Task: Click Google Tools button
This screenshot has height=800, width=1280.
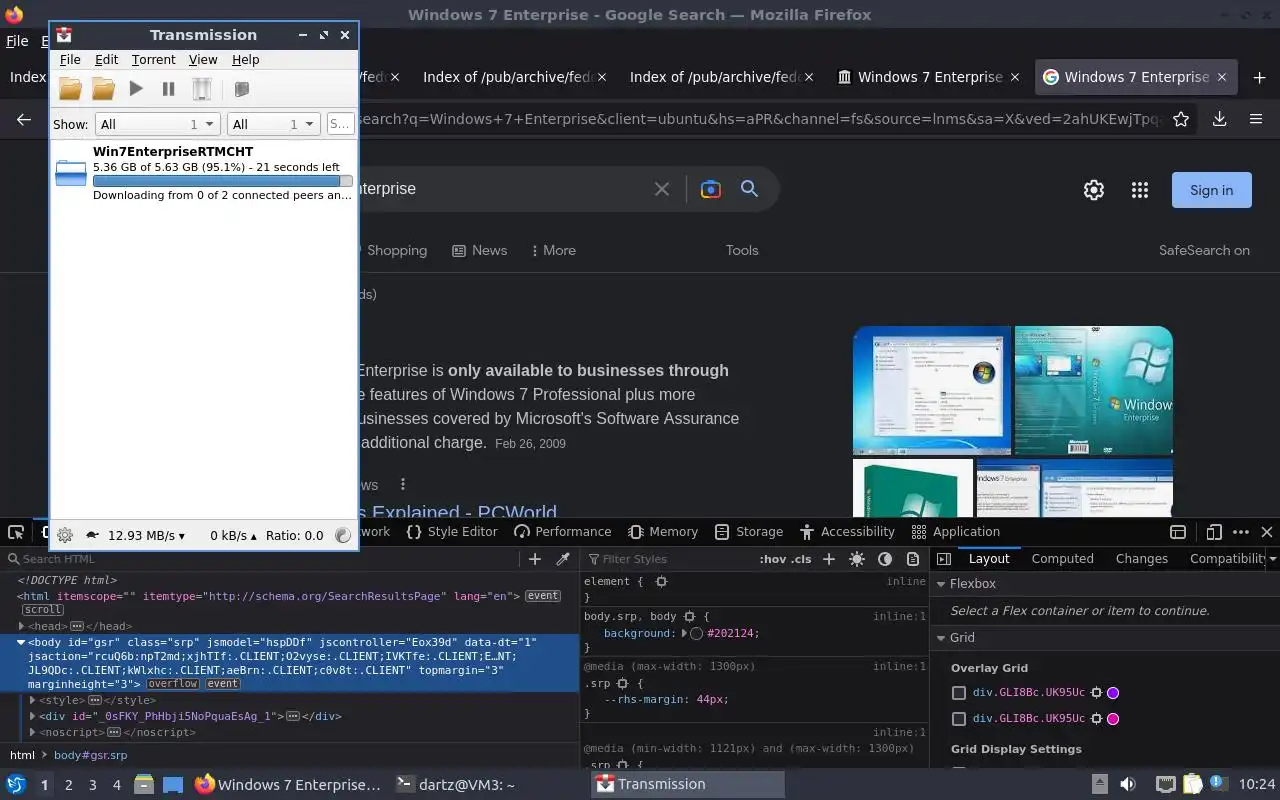Action: click(x=742, y=250)
